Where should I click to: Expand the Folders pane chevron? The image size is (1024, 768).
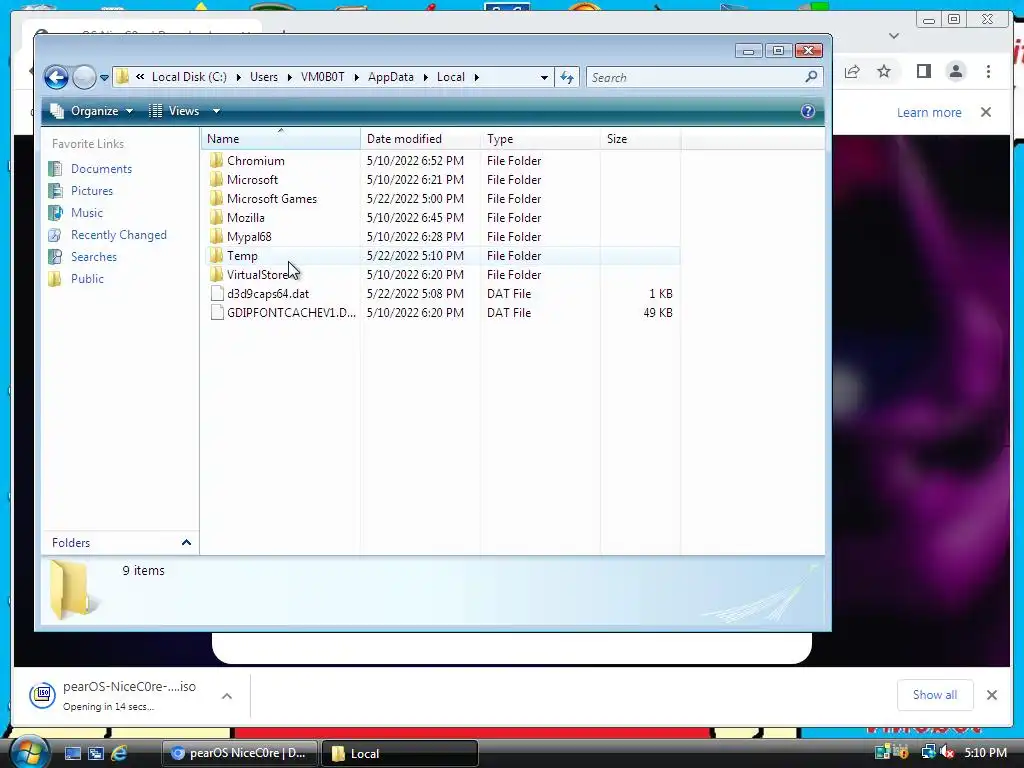click(x=186, y=543)
